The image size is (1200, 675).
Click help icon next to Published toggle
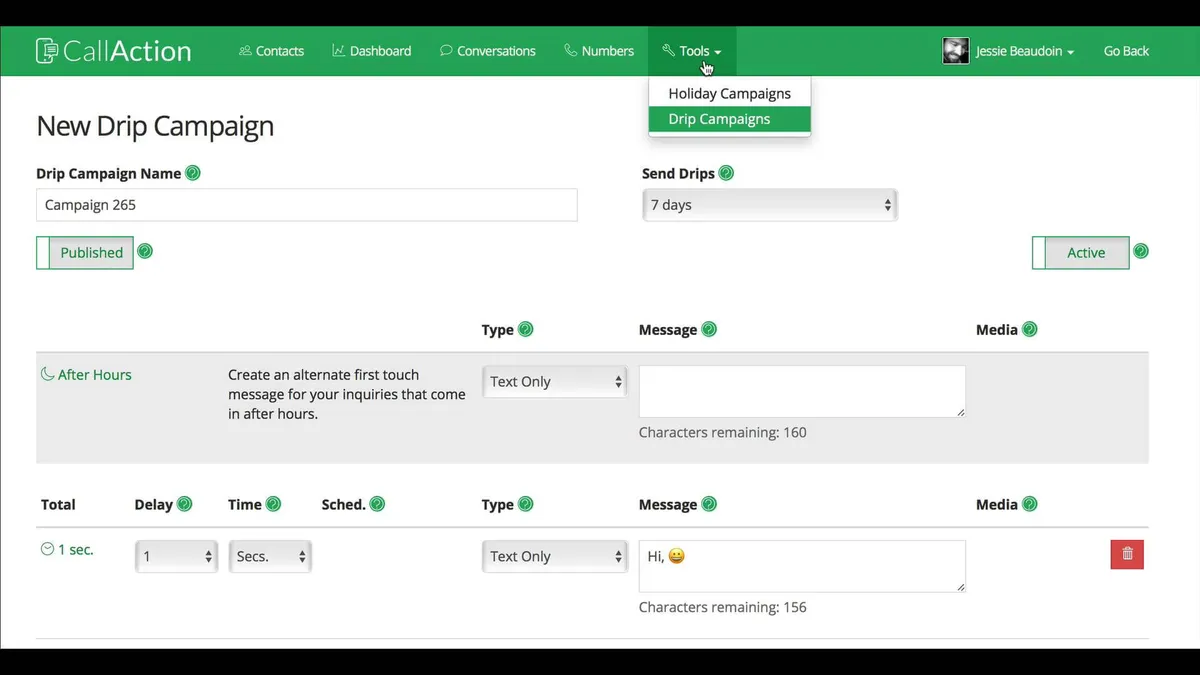(x=145, y=251)
